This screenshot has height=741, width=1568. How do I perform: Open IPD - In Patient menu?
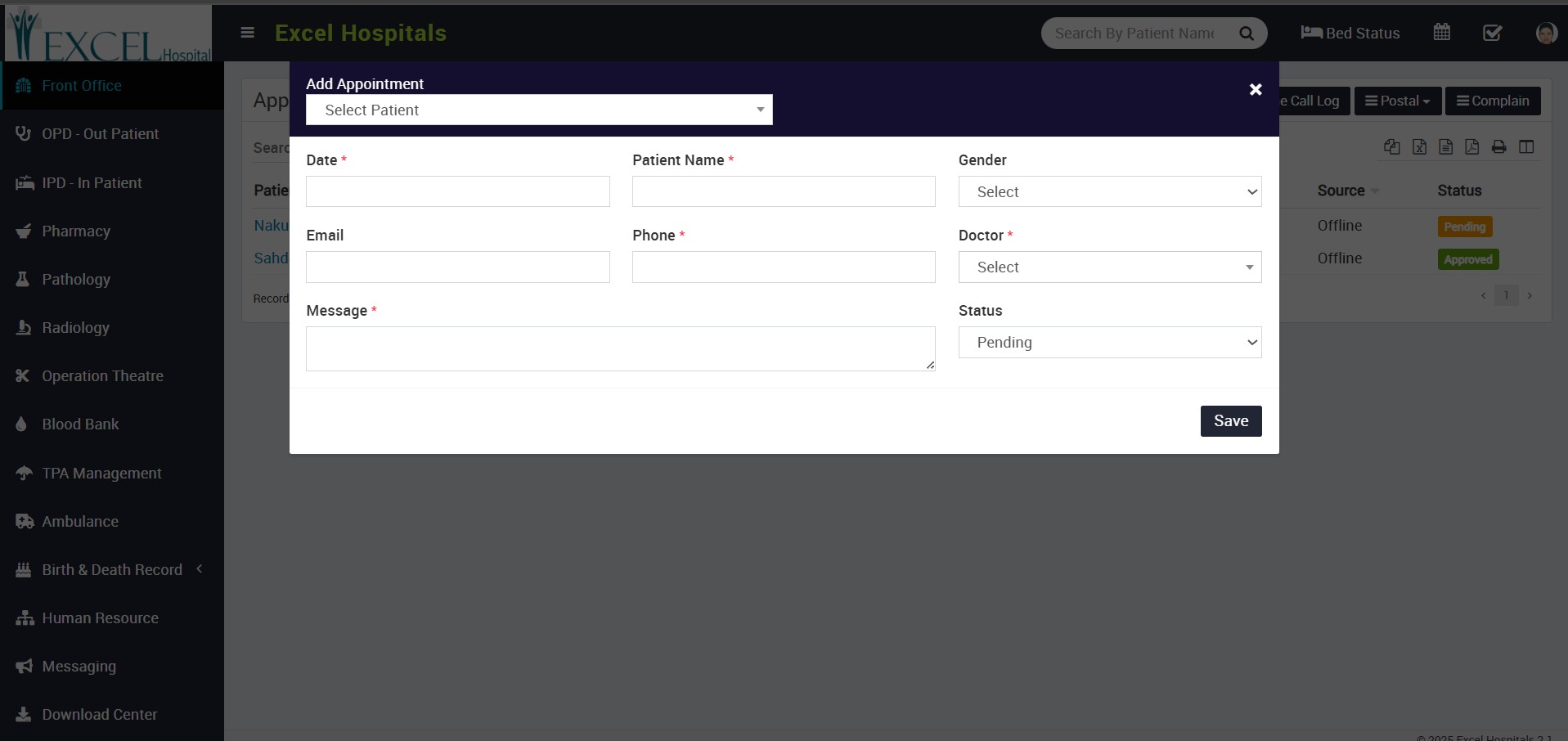pos(112,183)
